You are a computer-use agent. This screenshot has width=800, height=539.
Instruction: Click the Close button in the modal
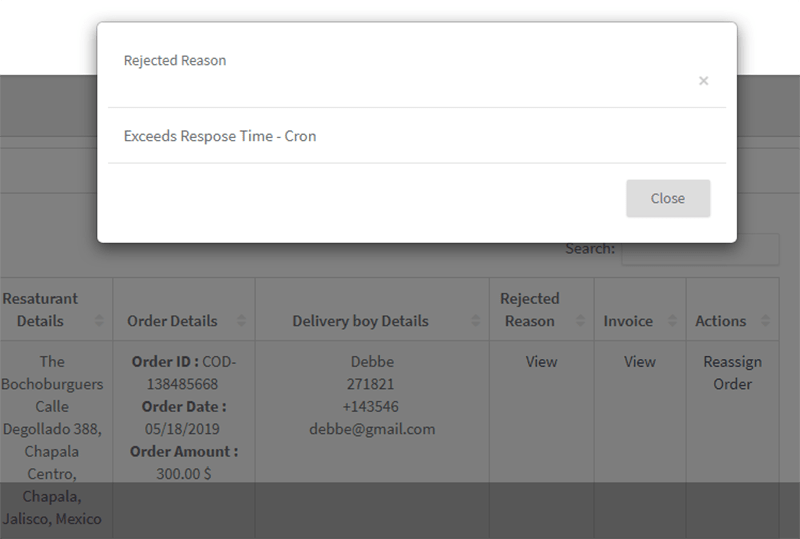pos(668,198)
